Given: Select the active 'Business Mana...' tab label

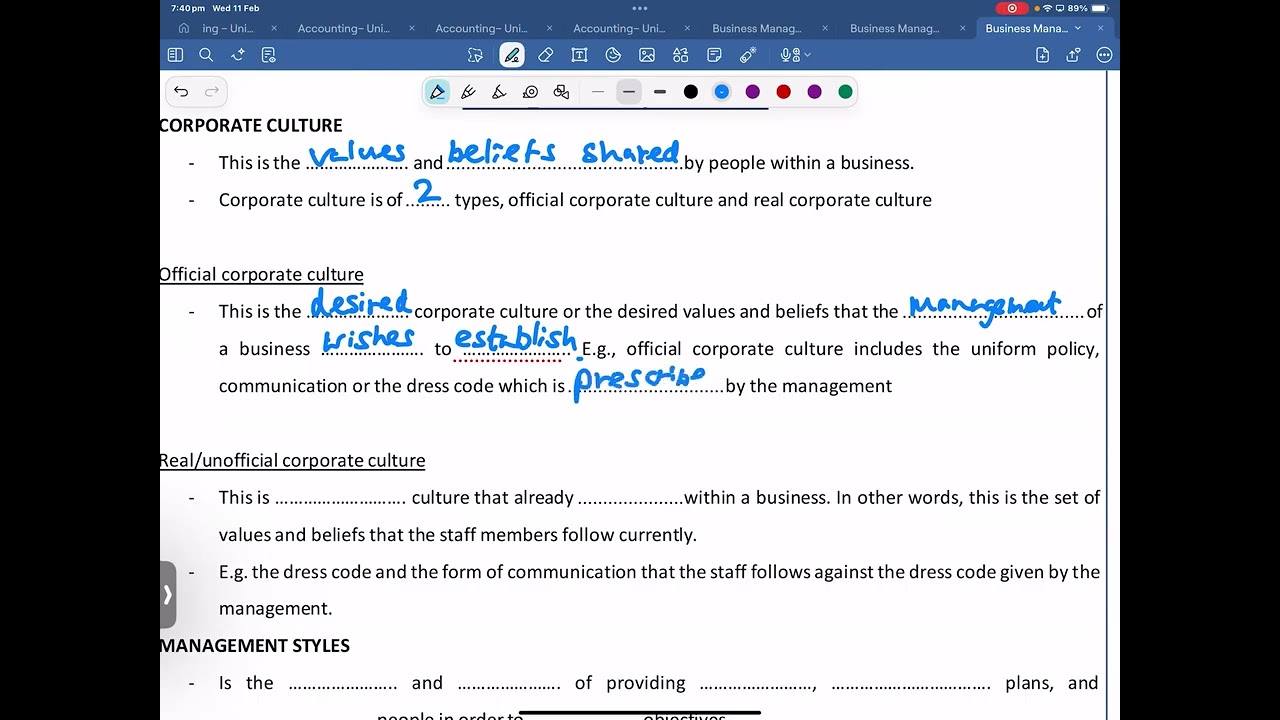Looking at the screenshot, I should [1026, 28].
